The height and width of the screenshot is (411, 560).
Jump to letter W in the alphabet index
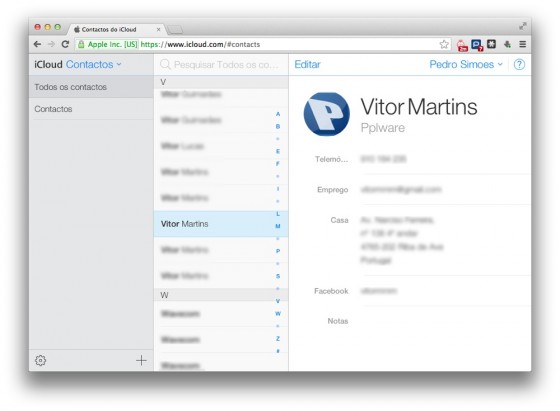pos(278,314)
